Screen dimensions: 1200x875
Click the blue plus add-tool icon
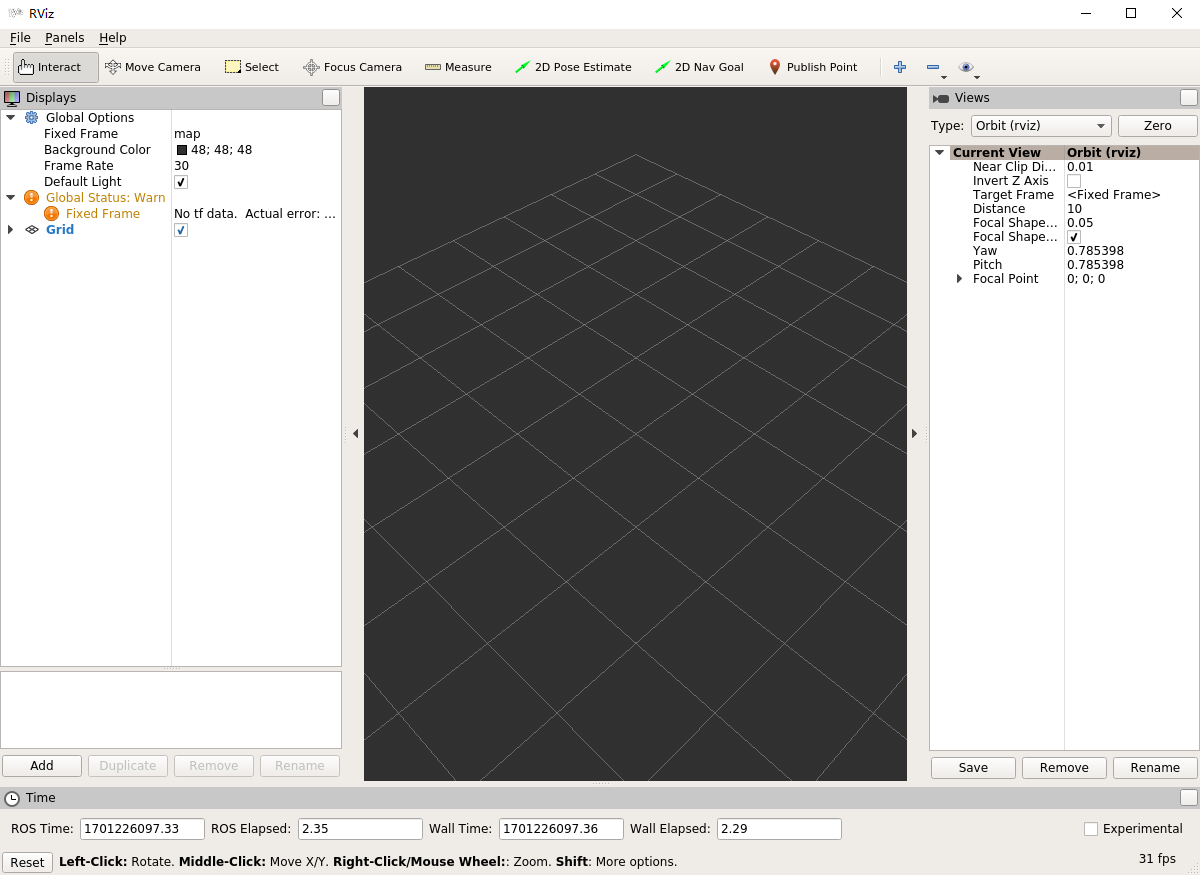pos(900,67)
